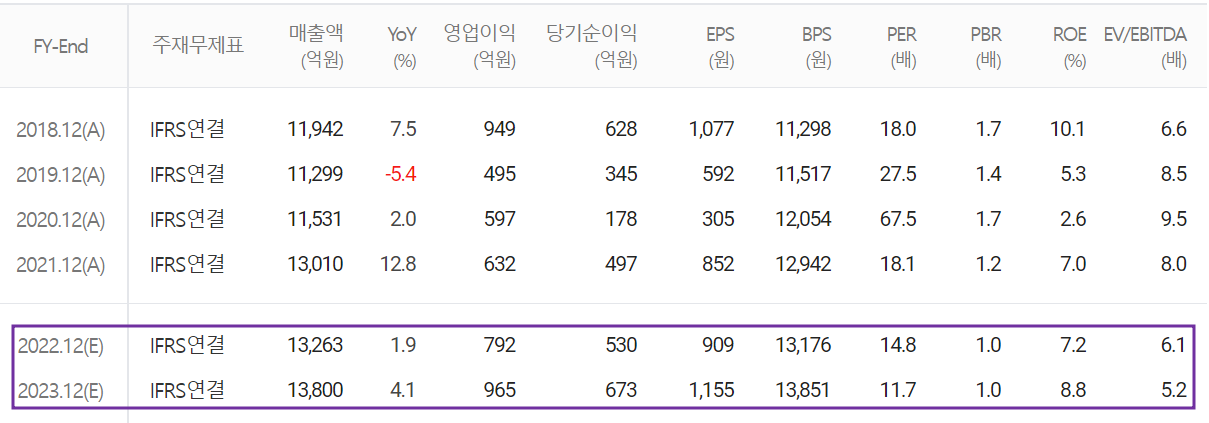Click revenue value 13,010 for 2021.12

(315, 264)
